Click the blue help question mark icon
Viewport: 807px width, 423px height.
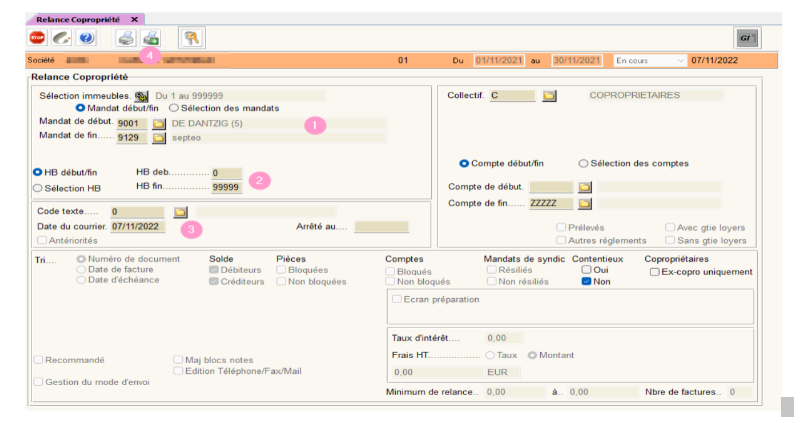point(86,38)
